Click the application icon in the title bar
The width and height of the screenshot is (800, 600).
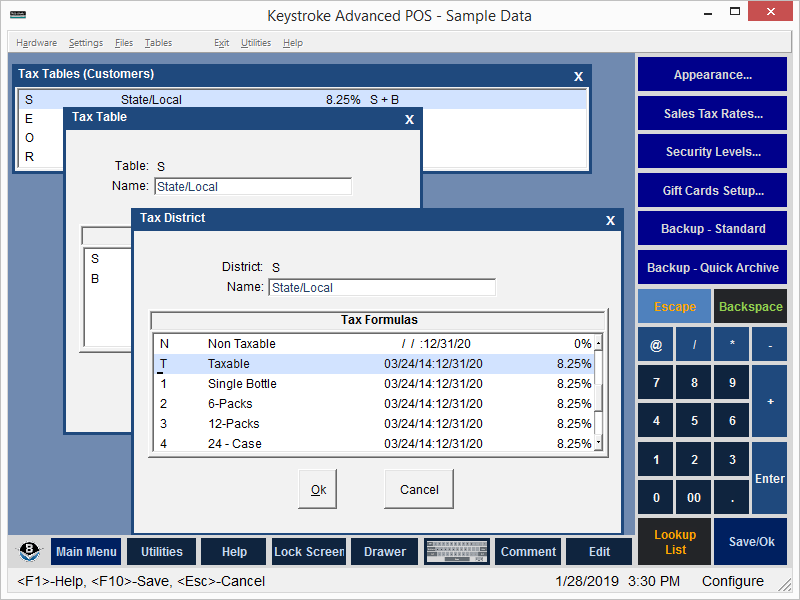coord(18,15)
